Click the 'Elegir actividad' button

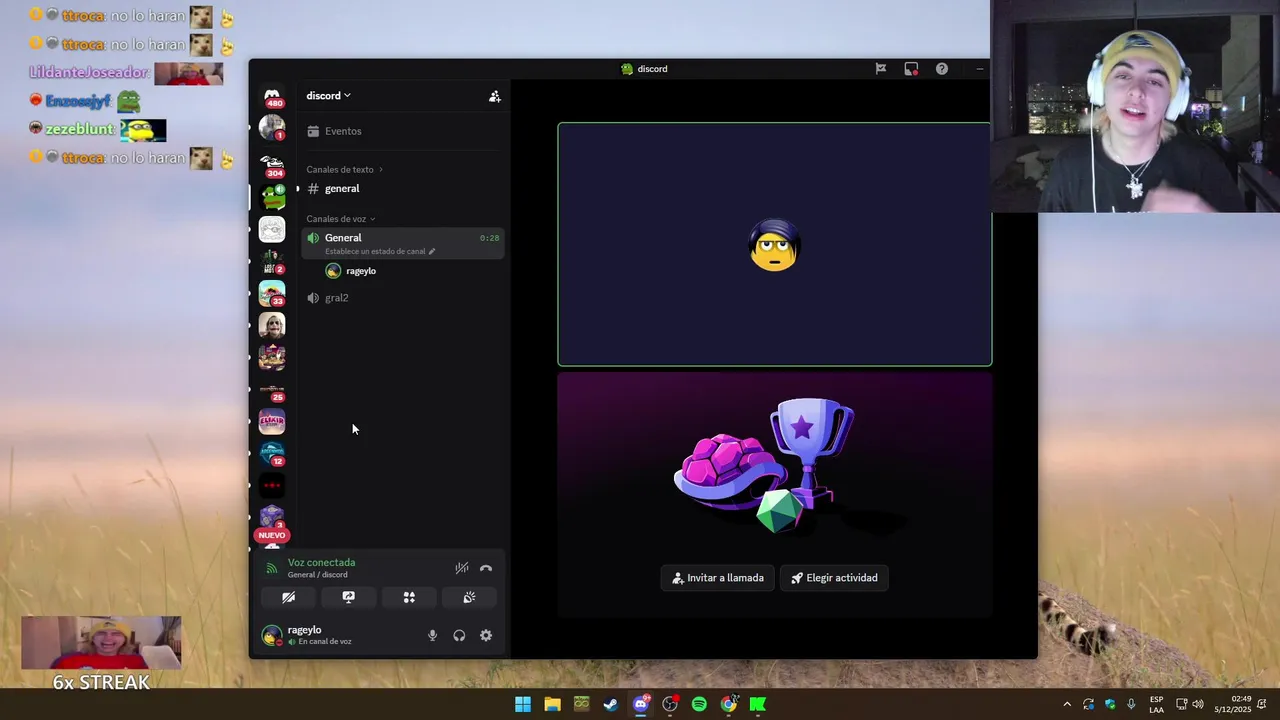pos(834,578)
